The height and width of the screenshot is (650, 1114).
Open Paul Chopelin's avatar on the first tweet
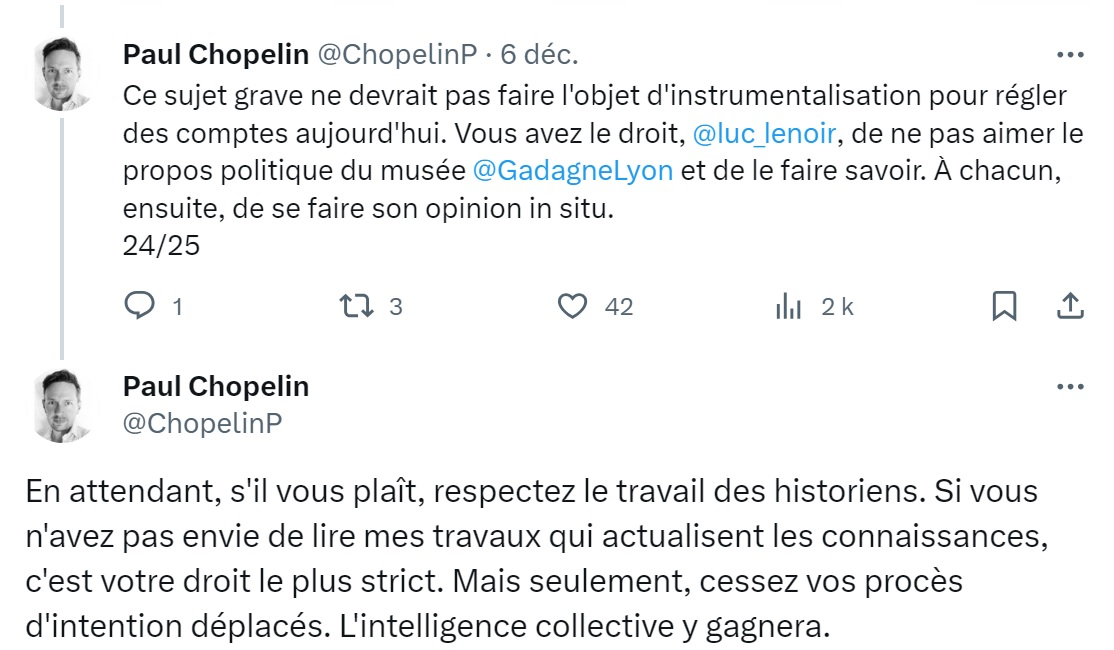63,73
